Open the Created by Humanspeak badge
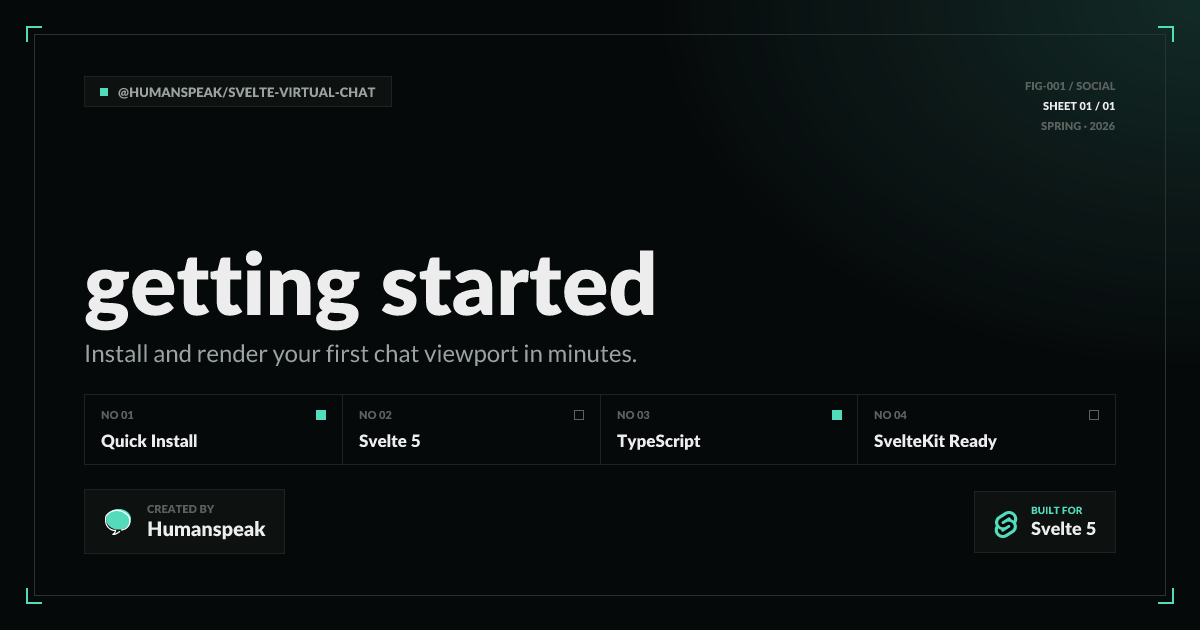This screenshot has width=1200, height=630. [185, 521]
